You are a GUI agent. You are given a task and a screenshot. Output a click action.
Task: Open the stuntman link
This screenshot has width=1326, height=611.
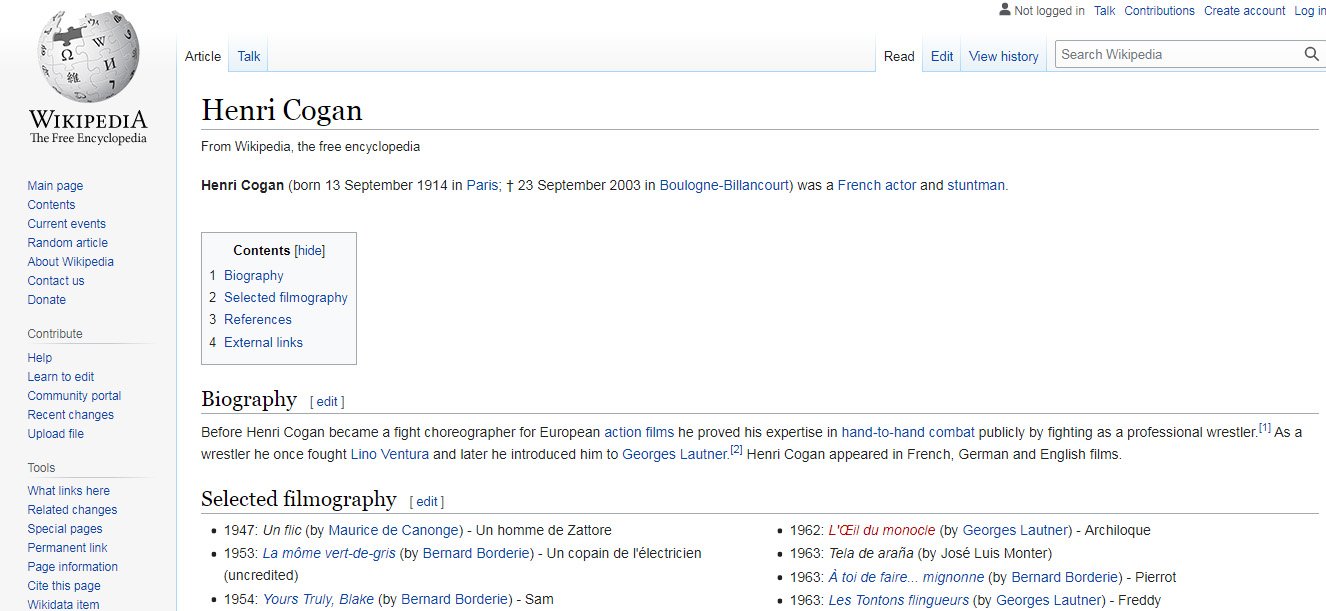tap(976, 185)
